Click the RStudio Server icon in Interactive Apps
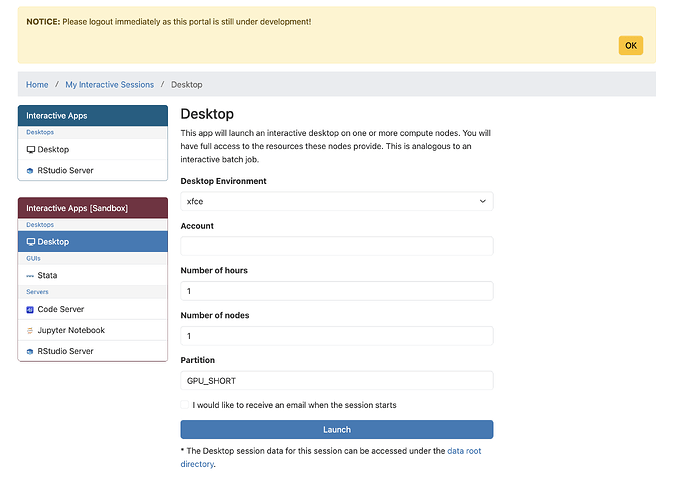 point(30,171)
